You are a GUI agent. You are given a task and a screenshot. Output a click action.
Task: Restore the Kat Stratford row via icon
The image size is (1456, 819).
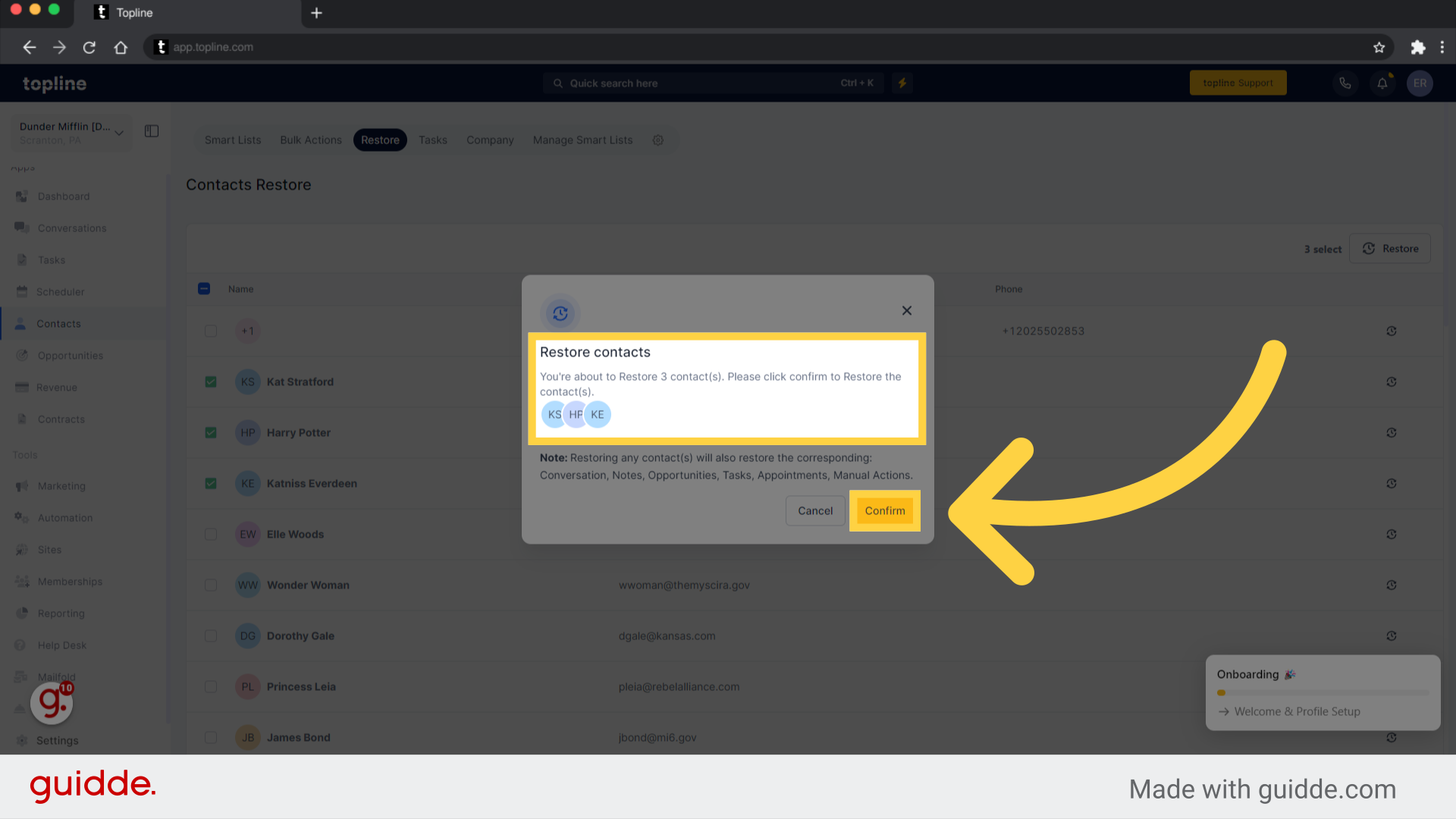(x=1392, y=382)
